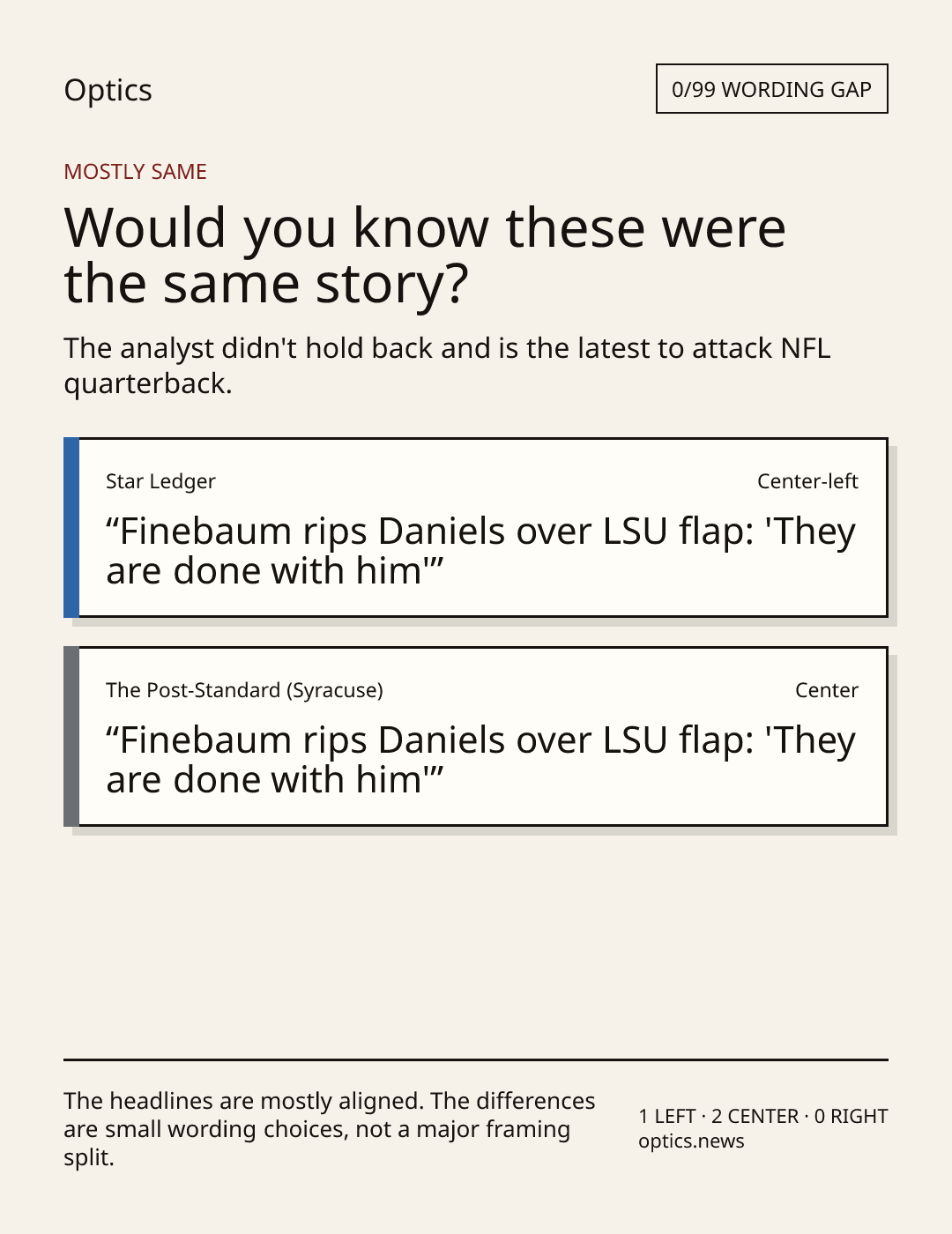Click the 0/99 WORDING GAP badge
This screenshot has width=952, height=1234.
771,89
